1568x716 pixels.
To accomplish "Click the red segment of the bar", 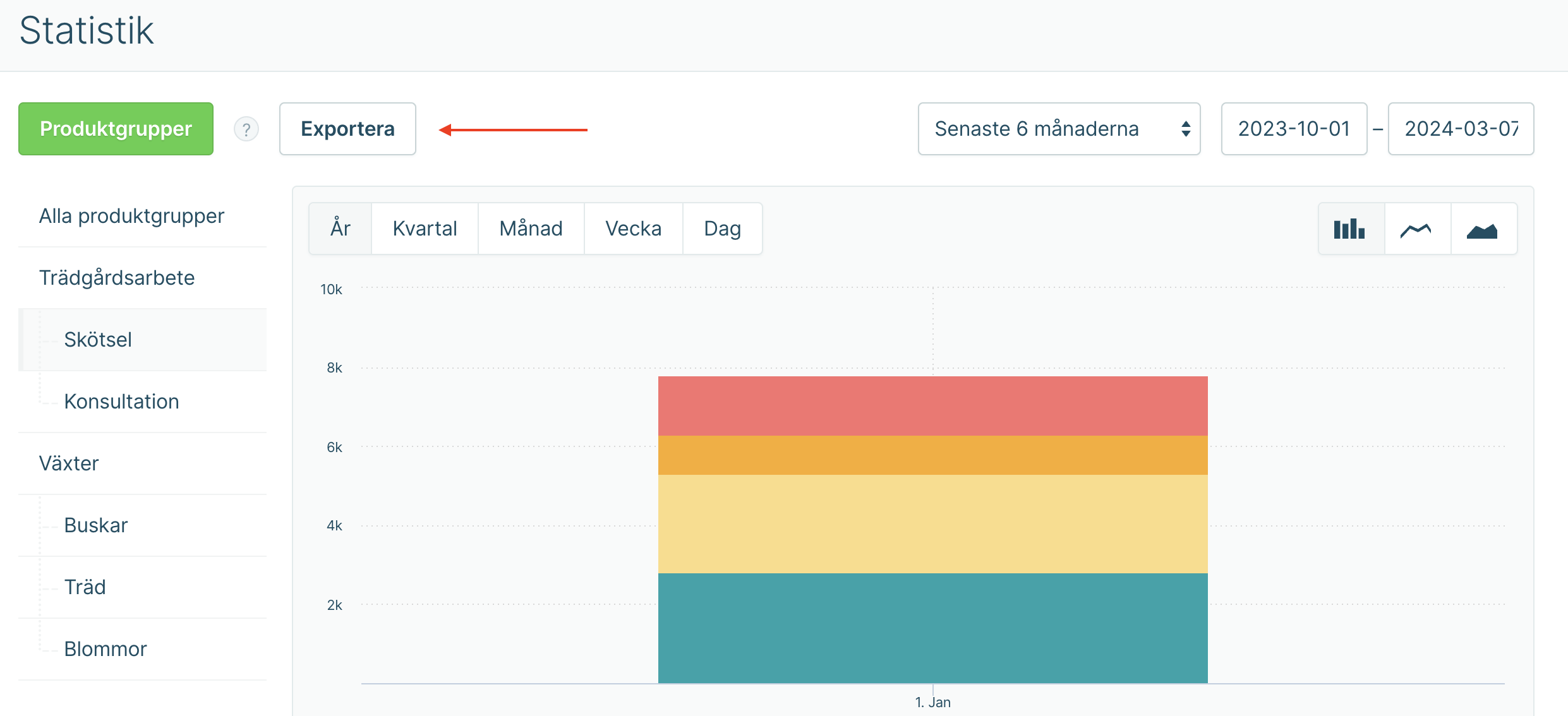I will pyautogui.click(x=932, y=406).
